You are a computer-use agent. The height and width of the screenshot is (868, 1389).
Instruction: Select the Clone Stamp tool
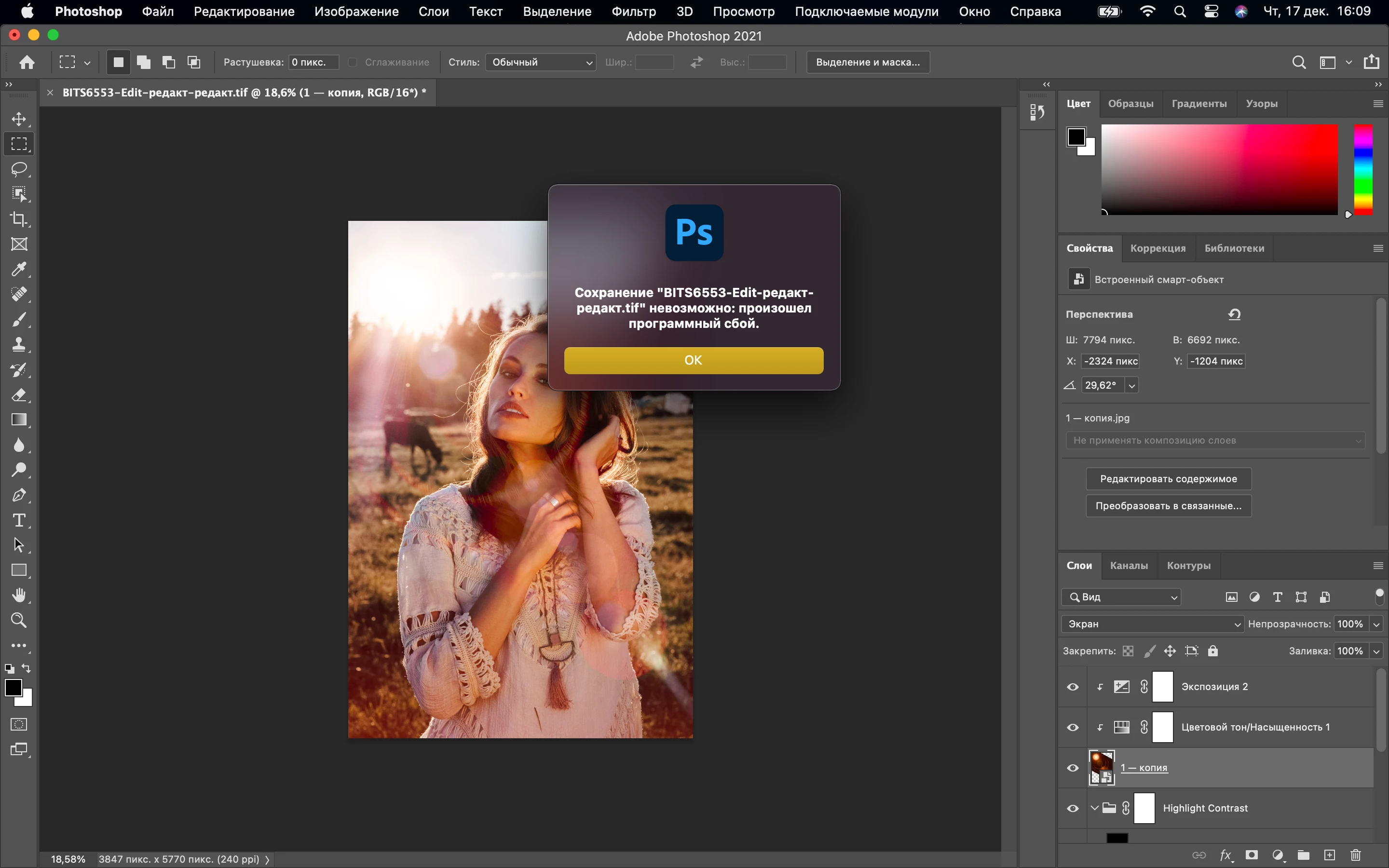point(19,344)
